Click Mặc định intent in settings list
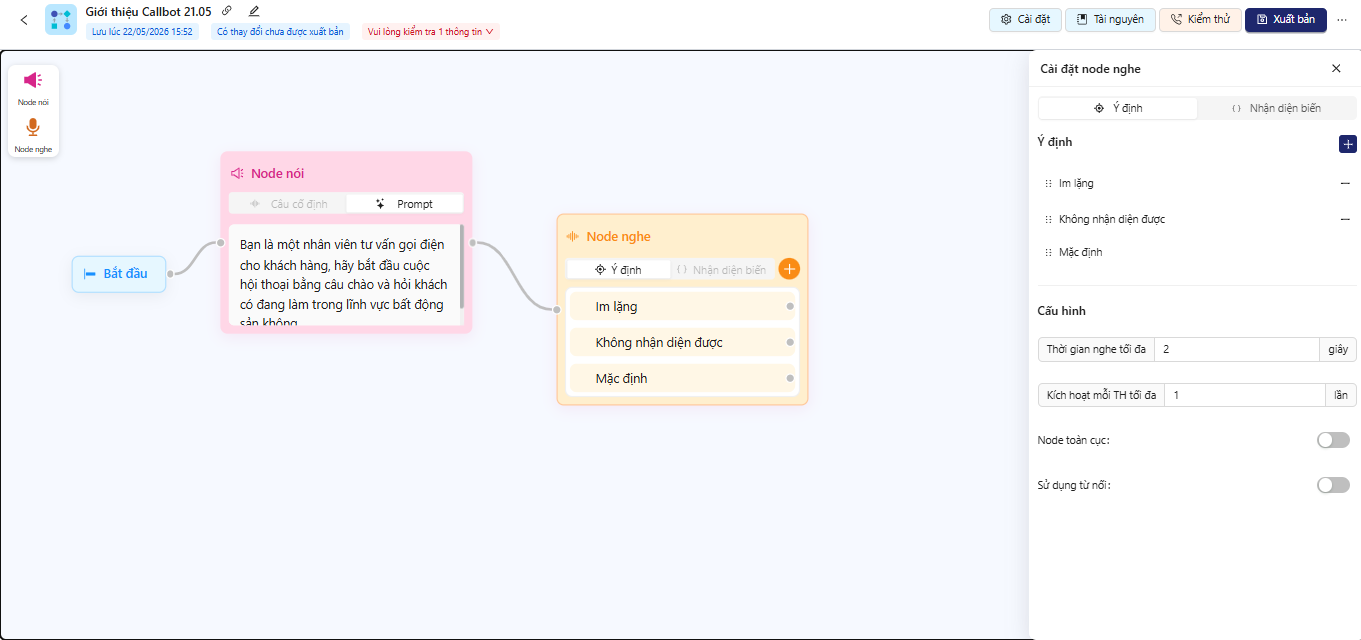The image size is (1361, 640). click(1080, 252)
